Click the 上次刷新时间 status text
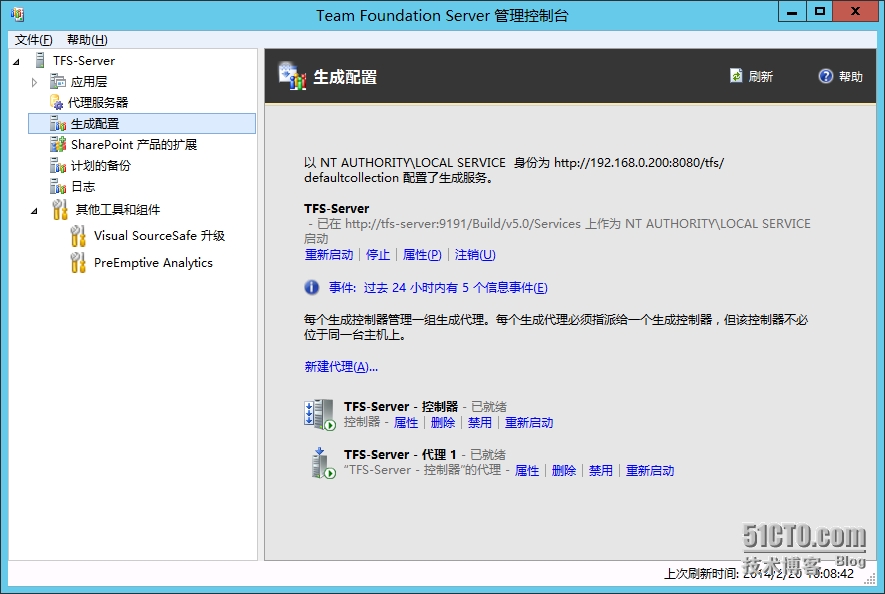The image size is (885, 594). tap(759, 574)
